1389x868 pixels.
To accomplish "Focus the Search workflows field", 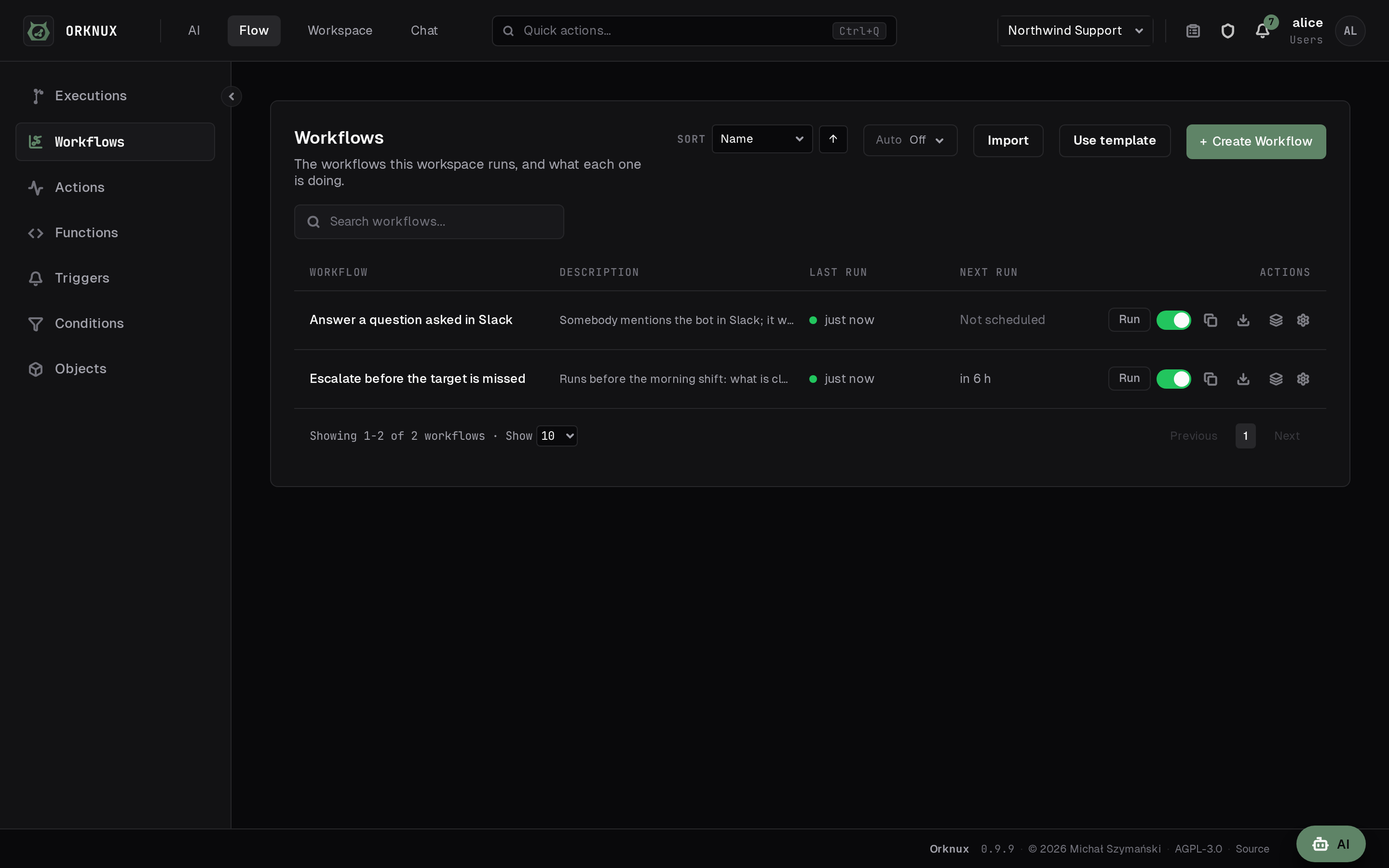I will point(429,222).
